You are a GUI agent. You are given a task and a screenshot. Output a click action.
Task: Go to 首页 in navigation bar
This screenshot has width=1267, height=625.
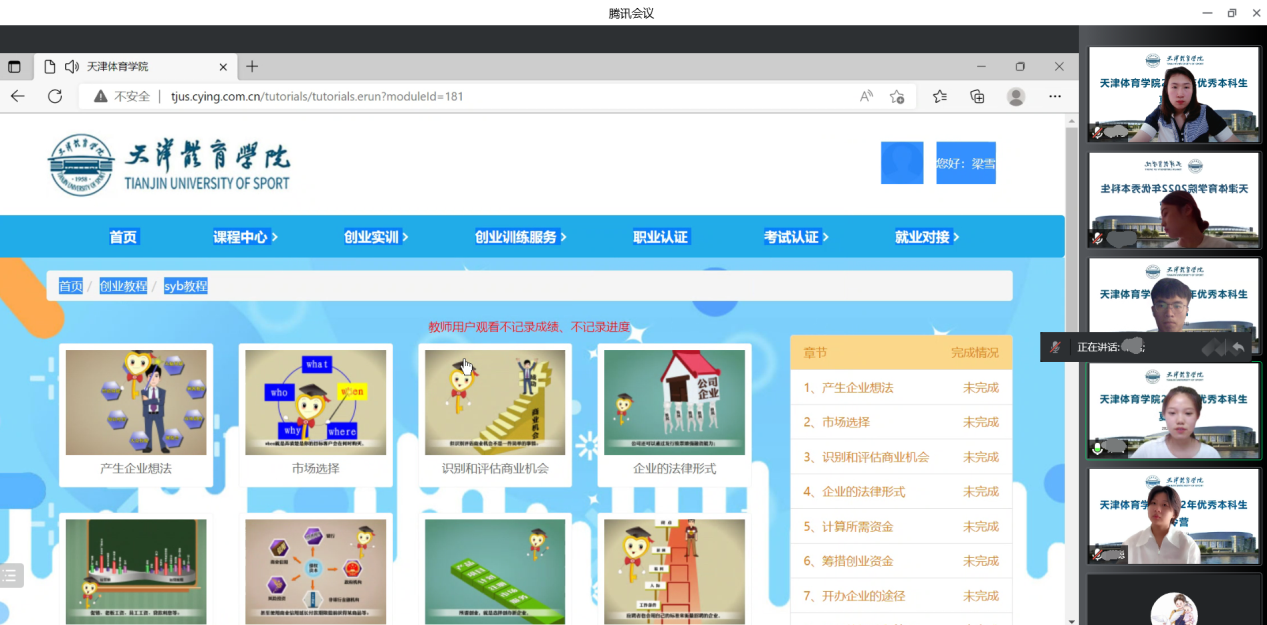pos(123,237)
